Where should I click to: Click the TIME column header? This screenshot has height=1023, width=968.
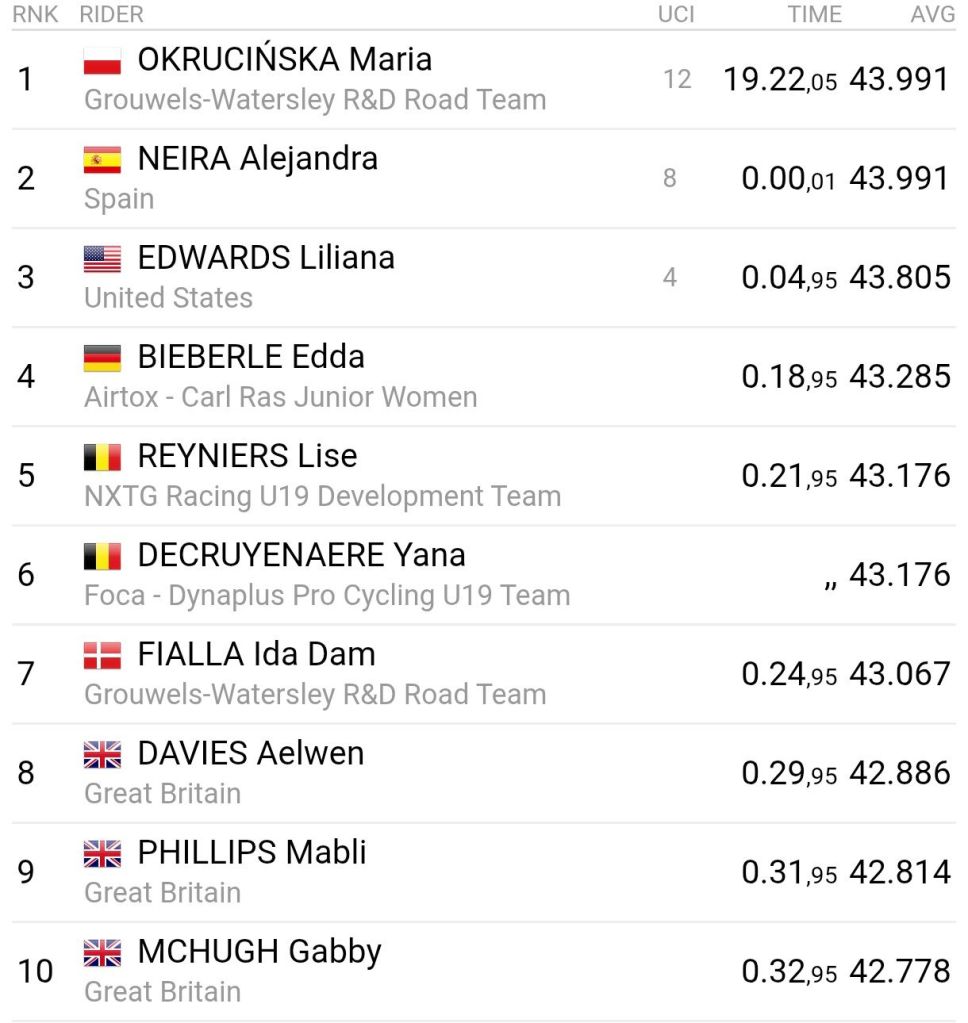point(814,14)
